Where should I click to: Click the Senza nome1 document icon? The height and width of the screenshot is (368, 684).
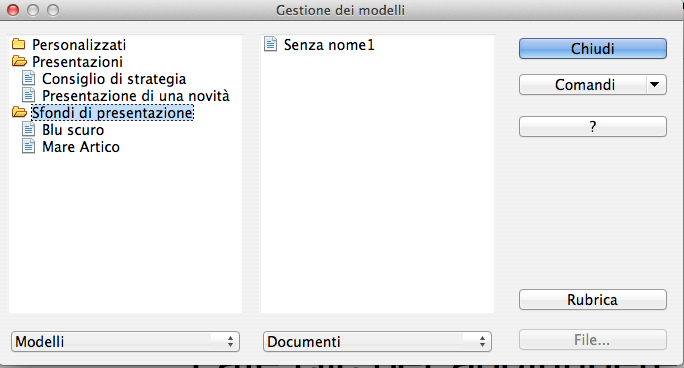point(270,44)
